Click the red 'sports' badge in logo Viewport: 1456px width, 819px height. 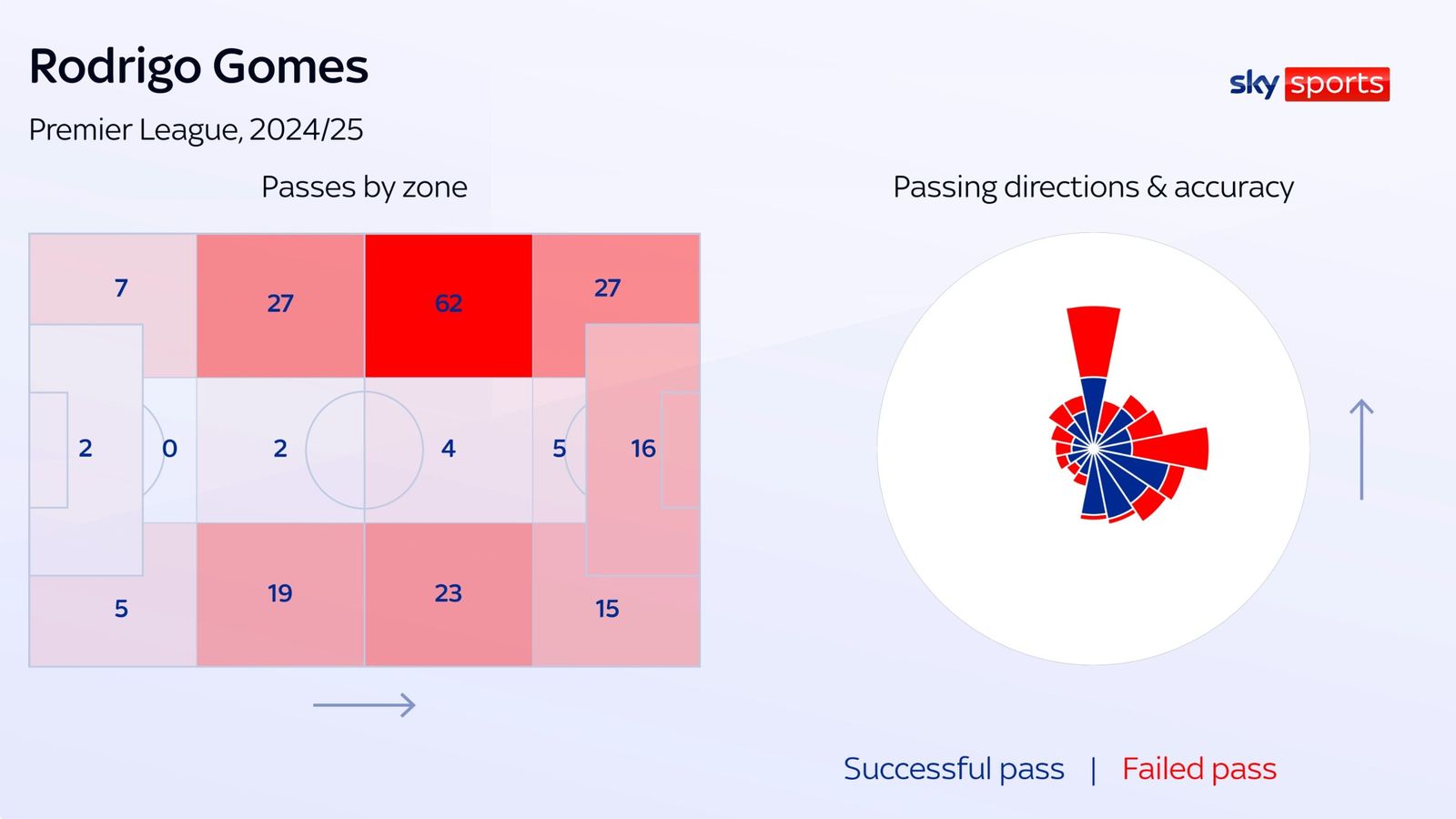click(x=1337, y=84)
